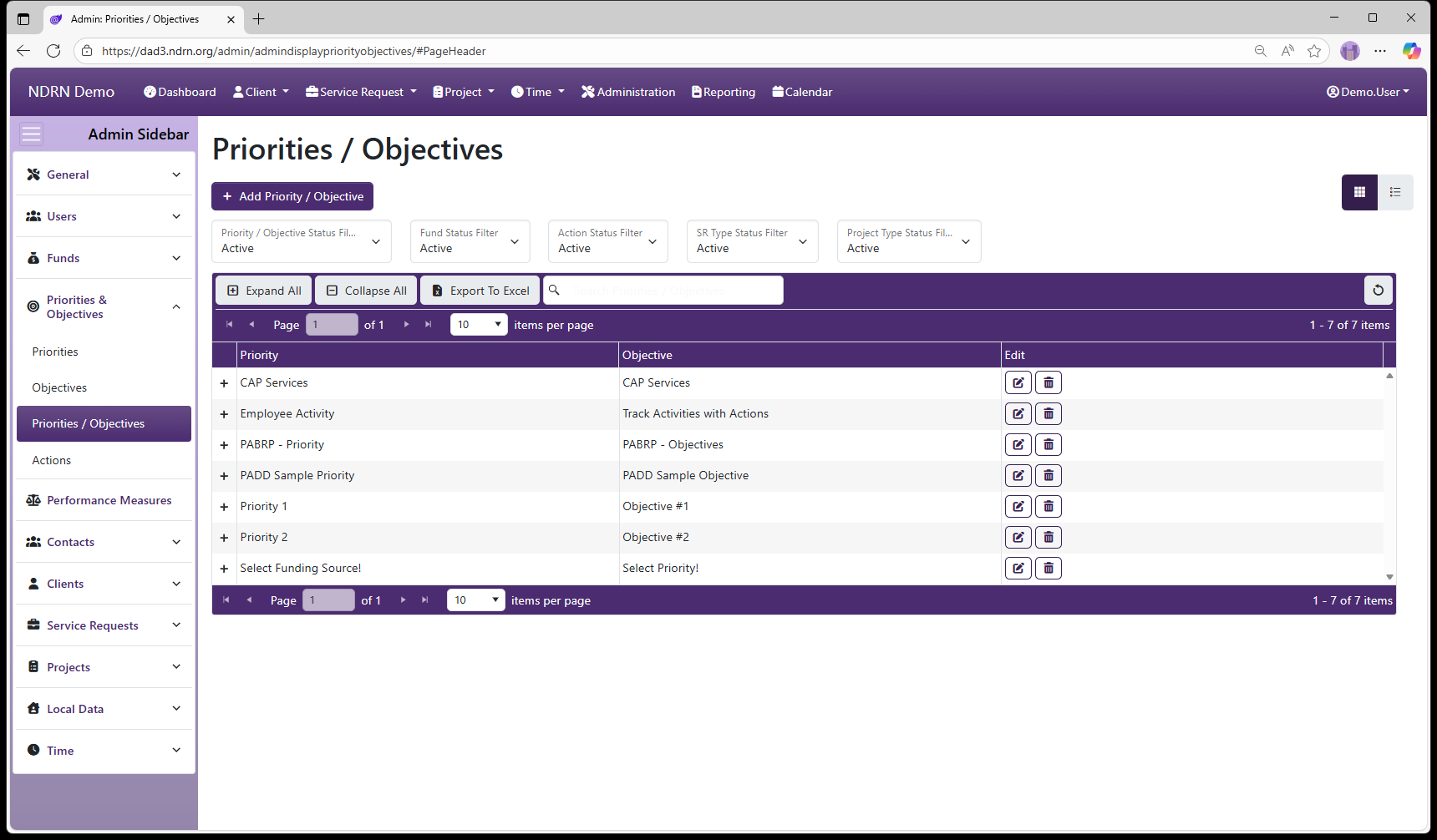Open Priorities link in sidebar
The height and width of the screenshot is (840, 1437).
(x=55, y=352)
